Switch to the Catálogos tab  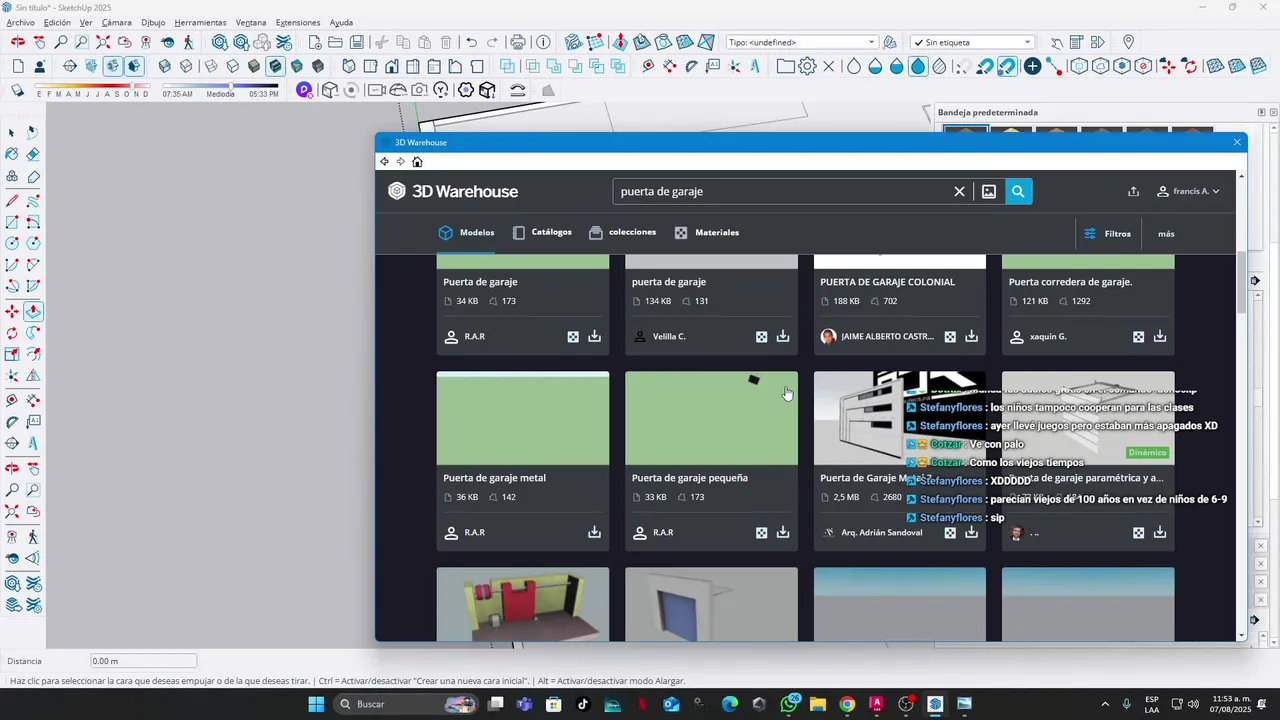542,232
